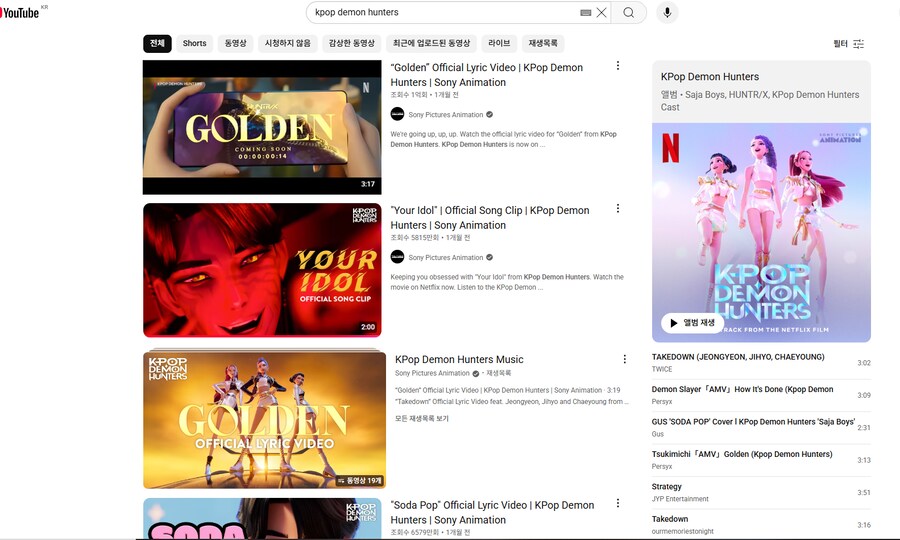900x540 pixels.
Task: Click the Your Idol video description snippet
Action: click(507, 282)
